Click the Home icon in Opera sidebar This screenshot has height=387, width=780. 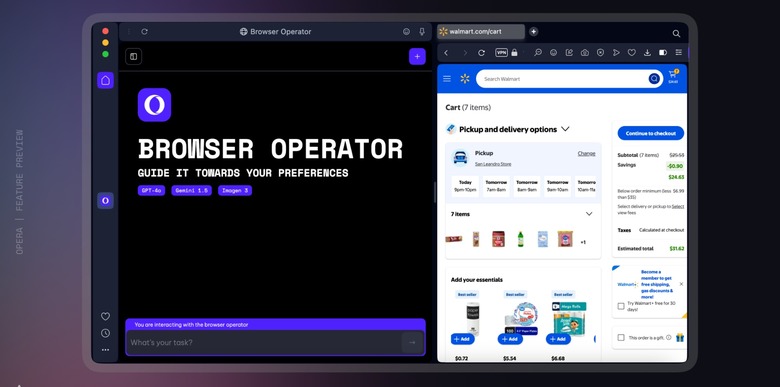(105, 80)
